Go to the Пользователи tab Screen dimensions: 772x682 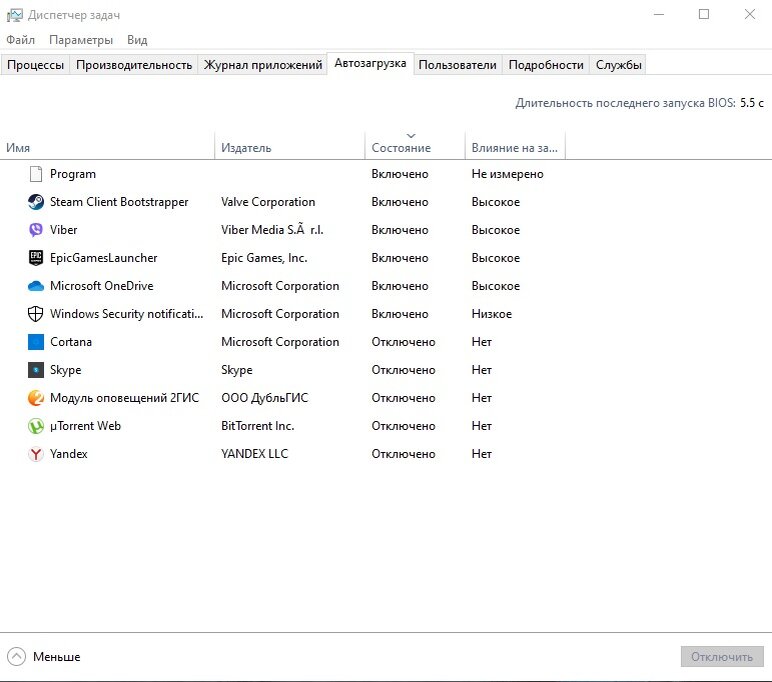click(x=457, y=65)
